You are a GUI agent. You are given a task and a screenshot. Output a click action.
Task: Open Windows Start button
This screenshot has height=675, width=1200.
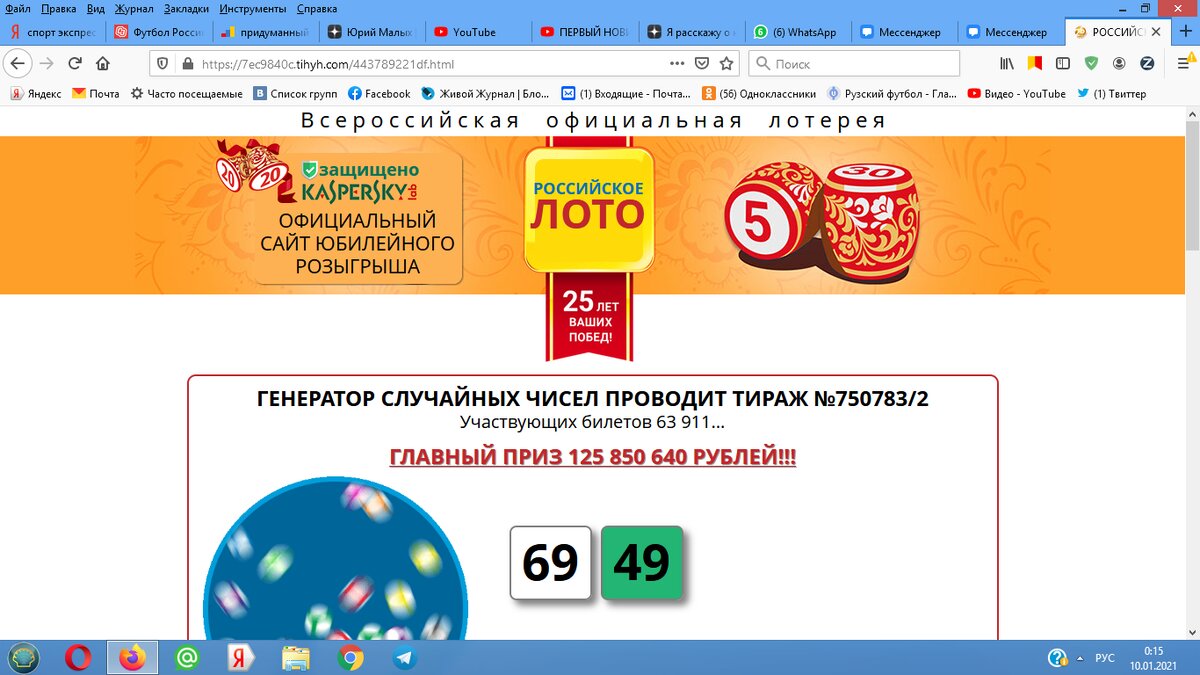tap(24, 658)
